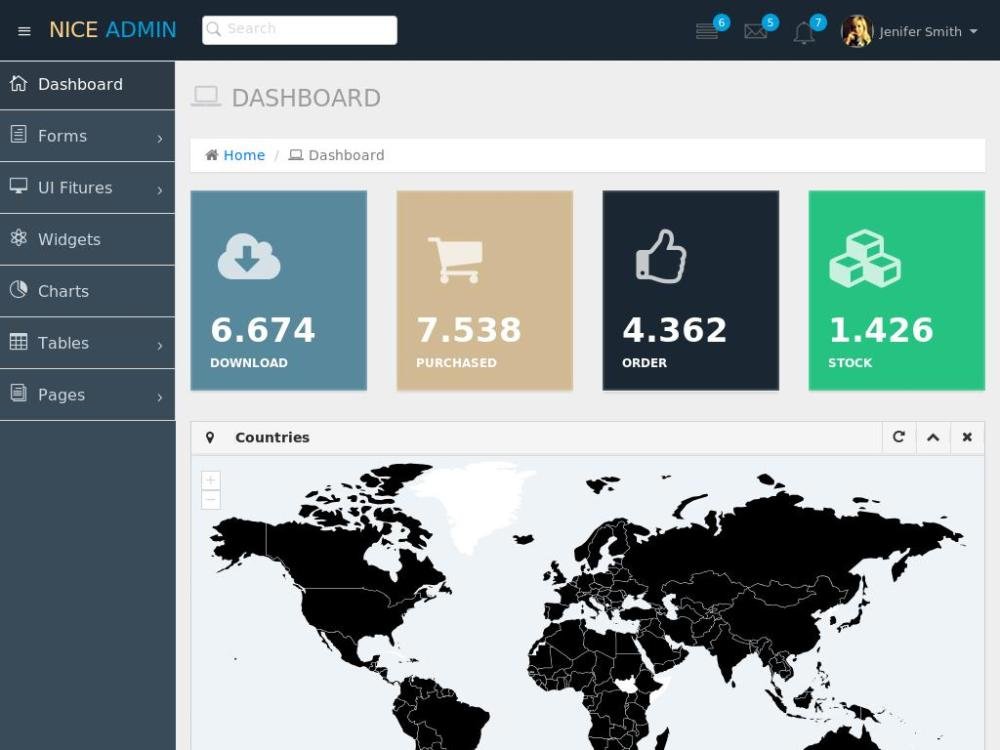Click the thumbs up icon on Order tile

pyautogui.click(x=661, y=257)
